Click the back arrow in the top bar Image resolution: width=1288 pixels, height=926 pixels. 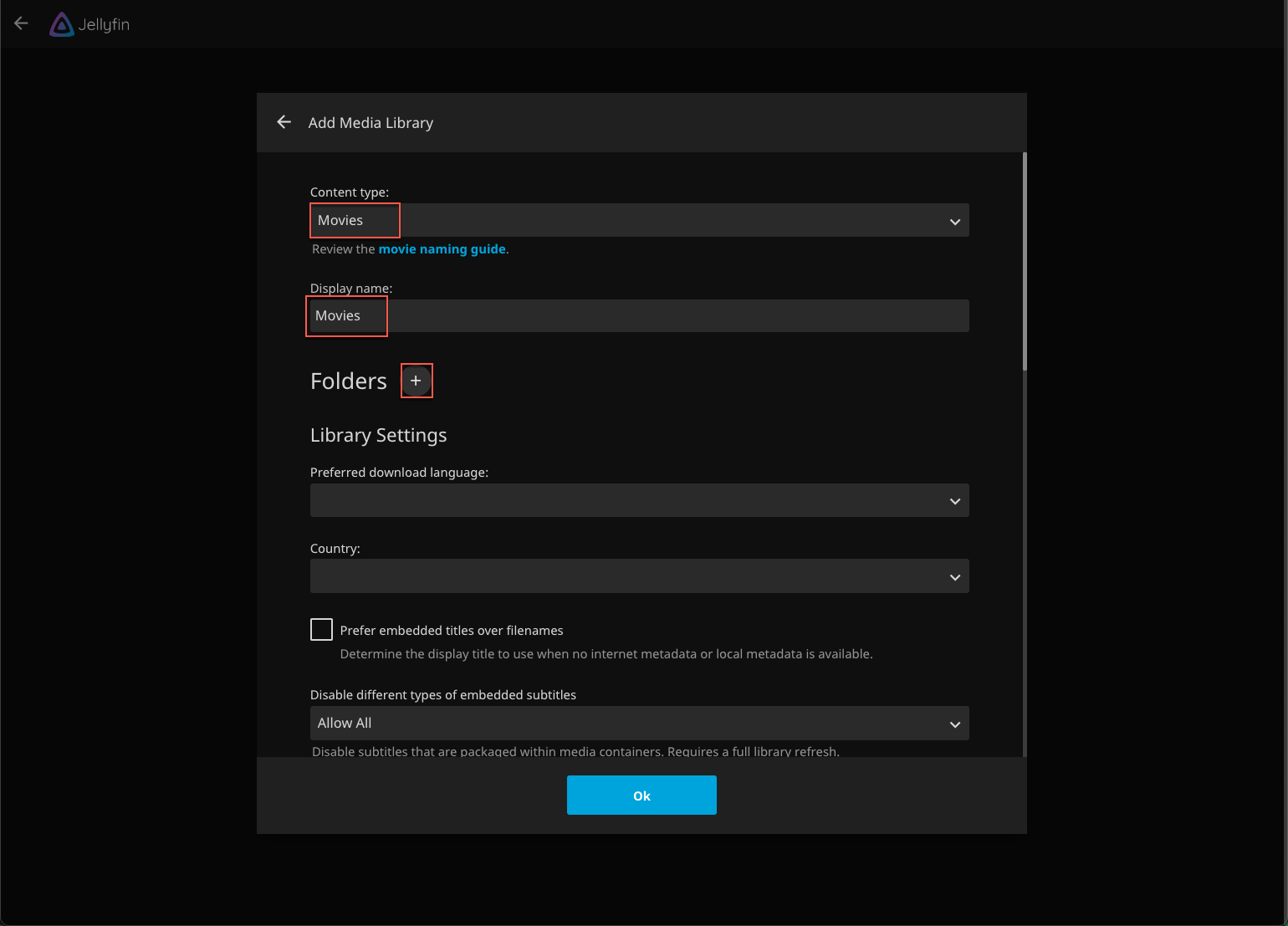tap(22, 23)
